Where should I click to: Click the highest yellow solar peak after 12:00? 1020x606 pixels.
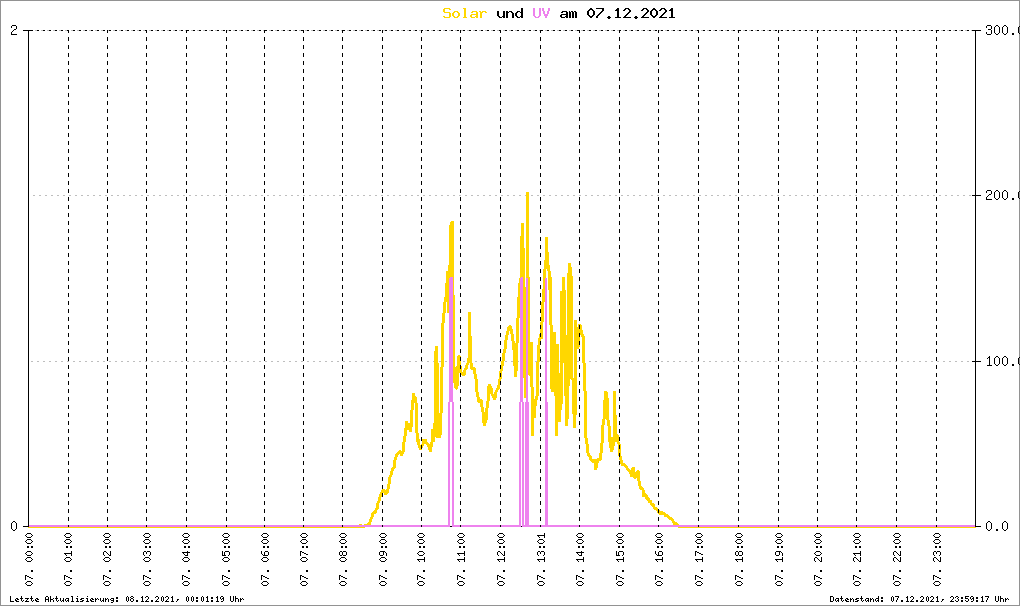point(527,194)
